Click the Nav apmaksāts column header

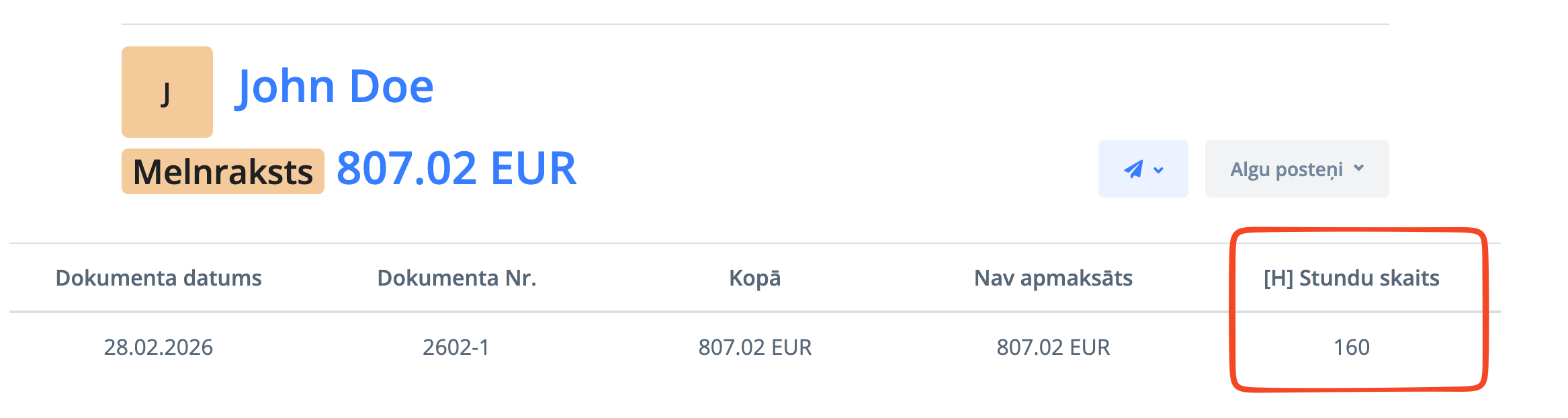pyautogui.click(x=1053, y=278)
